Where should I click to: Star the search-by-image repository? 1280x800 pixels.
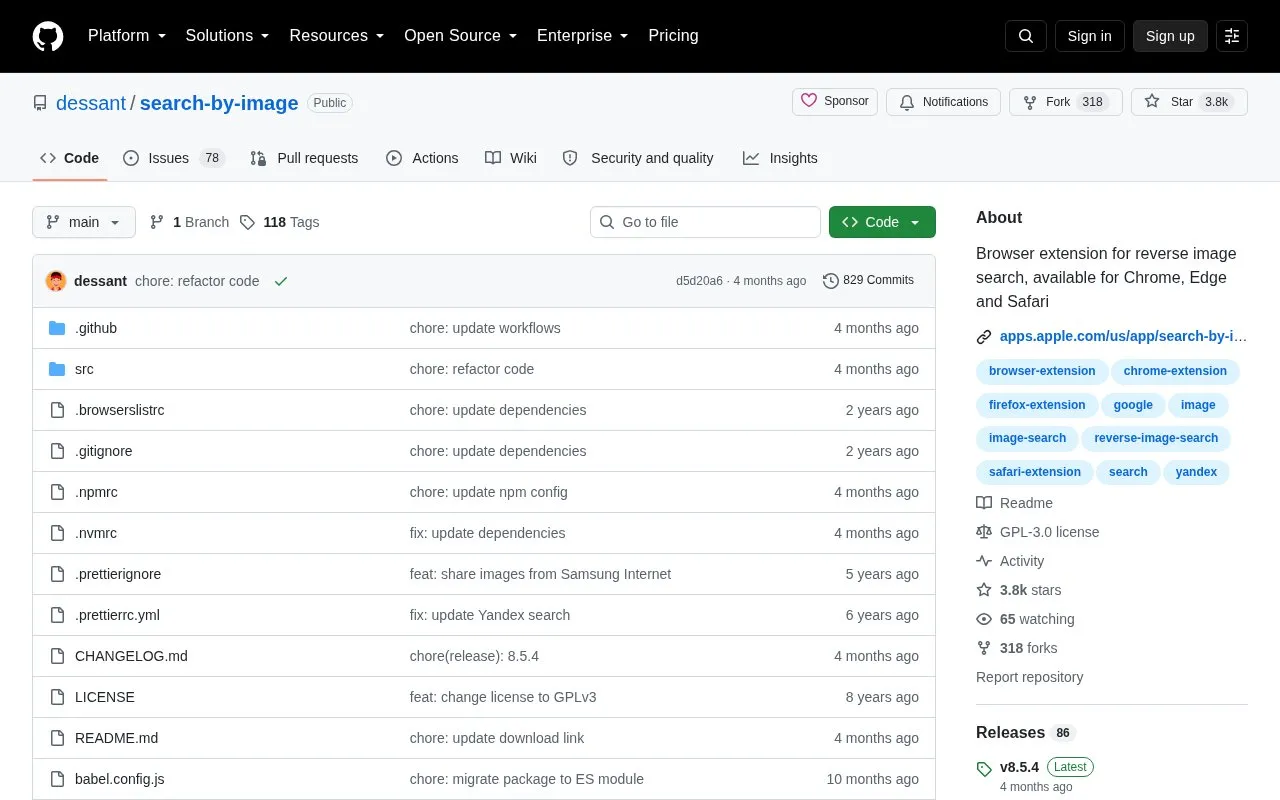tap(1189, 102)
